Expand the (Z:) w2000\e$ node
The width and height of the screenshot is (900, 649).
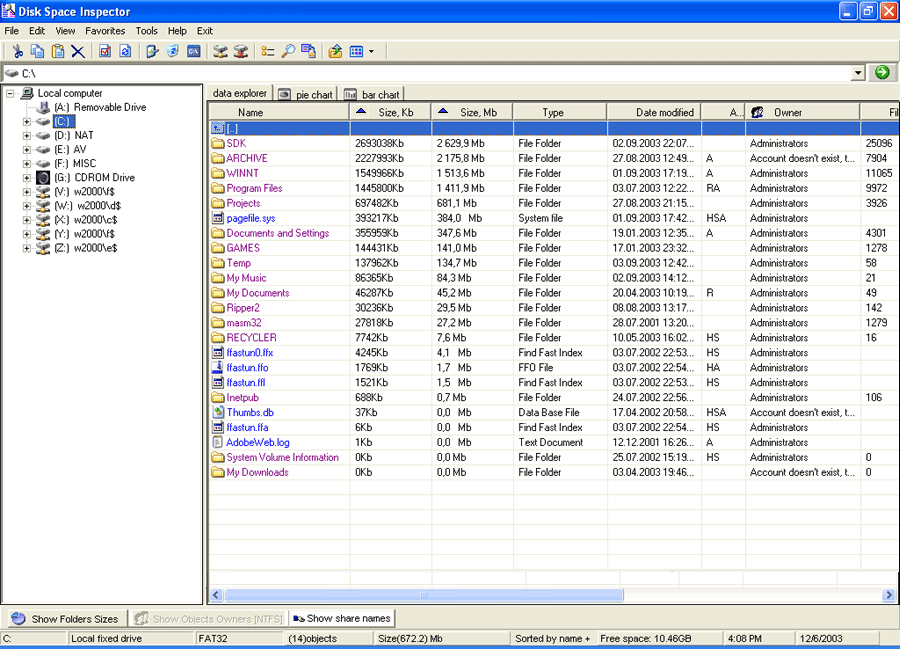[x=26, y=248]
